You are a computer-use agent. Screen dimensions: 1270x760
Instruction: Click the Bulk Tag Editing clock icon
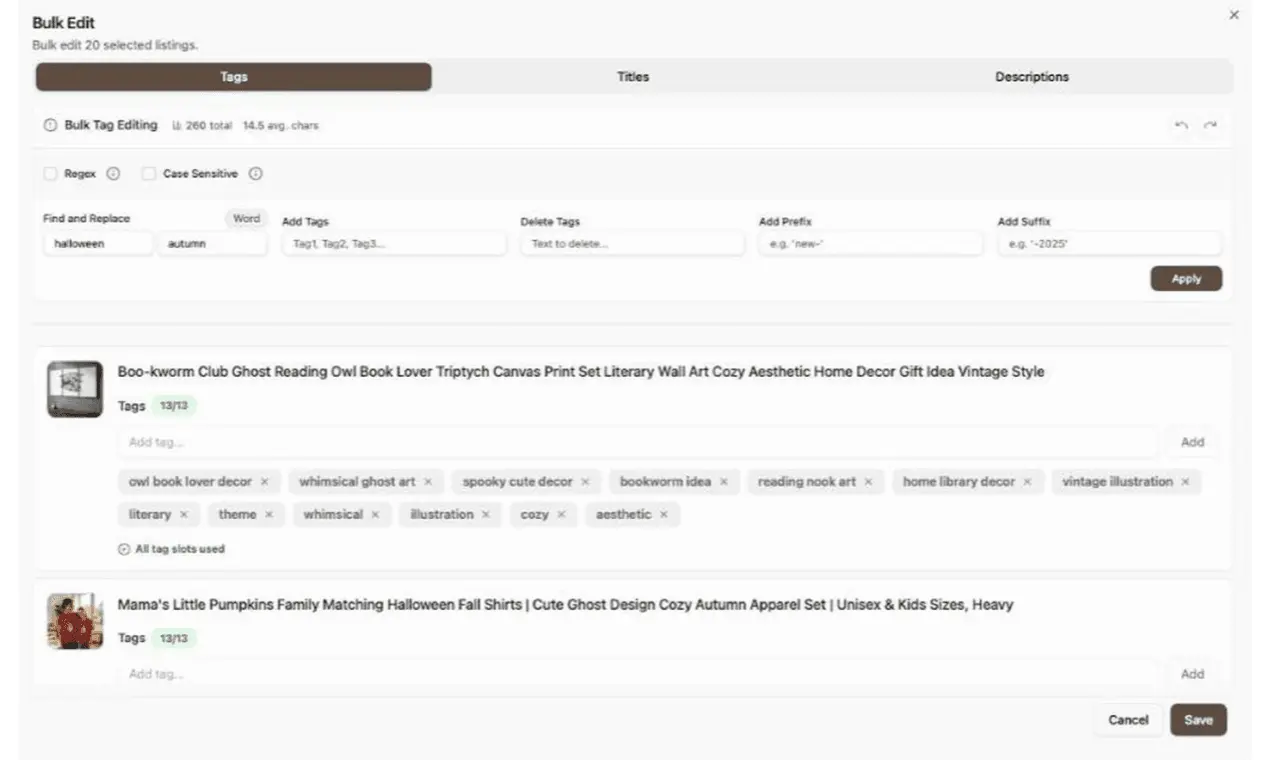coord(50,126)
